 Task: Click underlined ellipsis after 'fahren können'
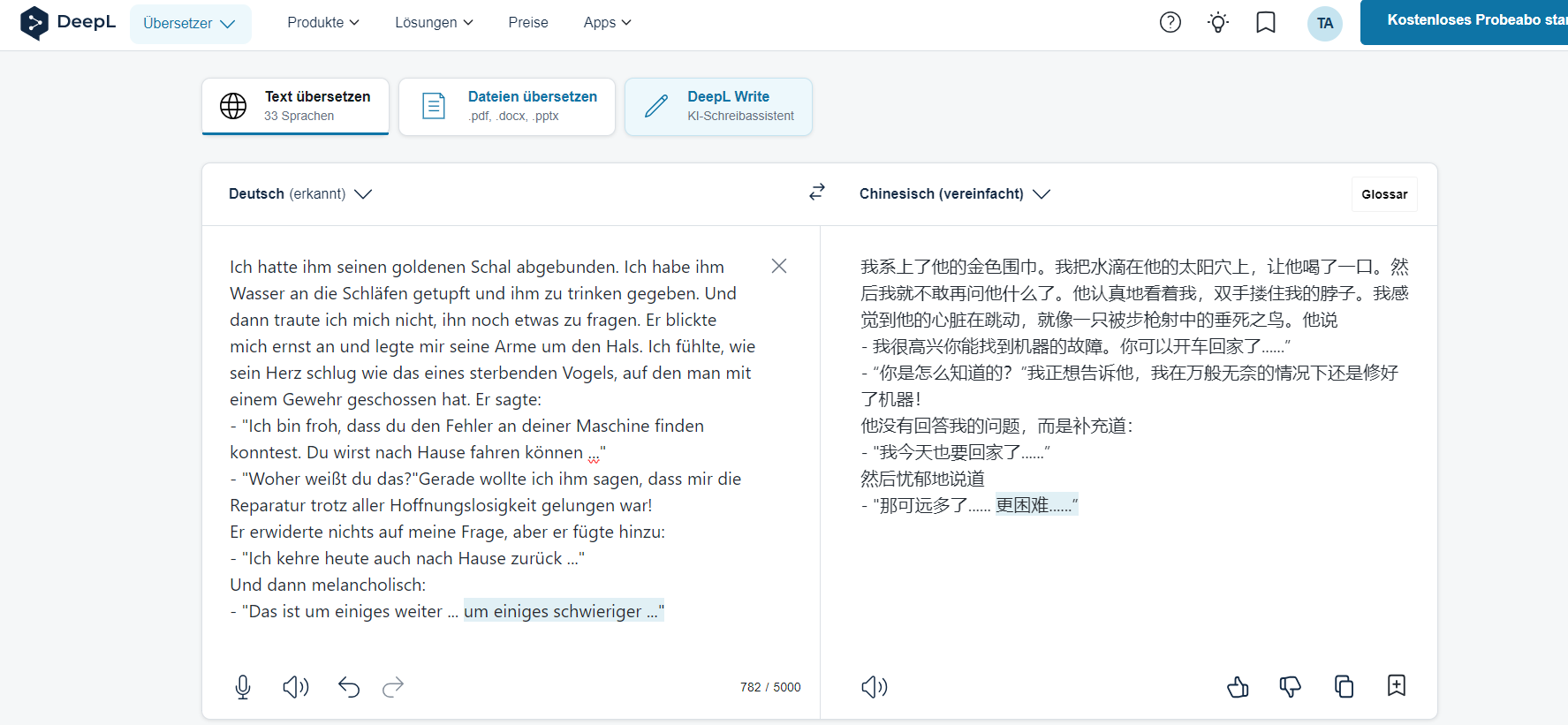pos(594,454)
